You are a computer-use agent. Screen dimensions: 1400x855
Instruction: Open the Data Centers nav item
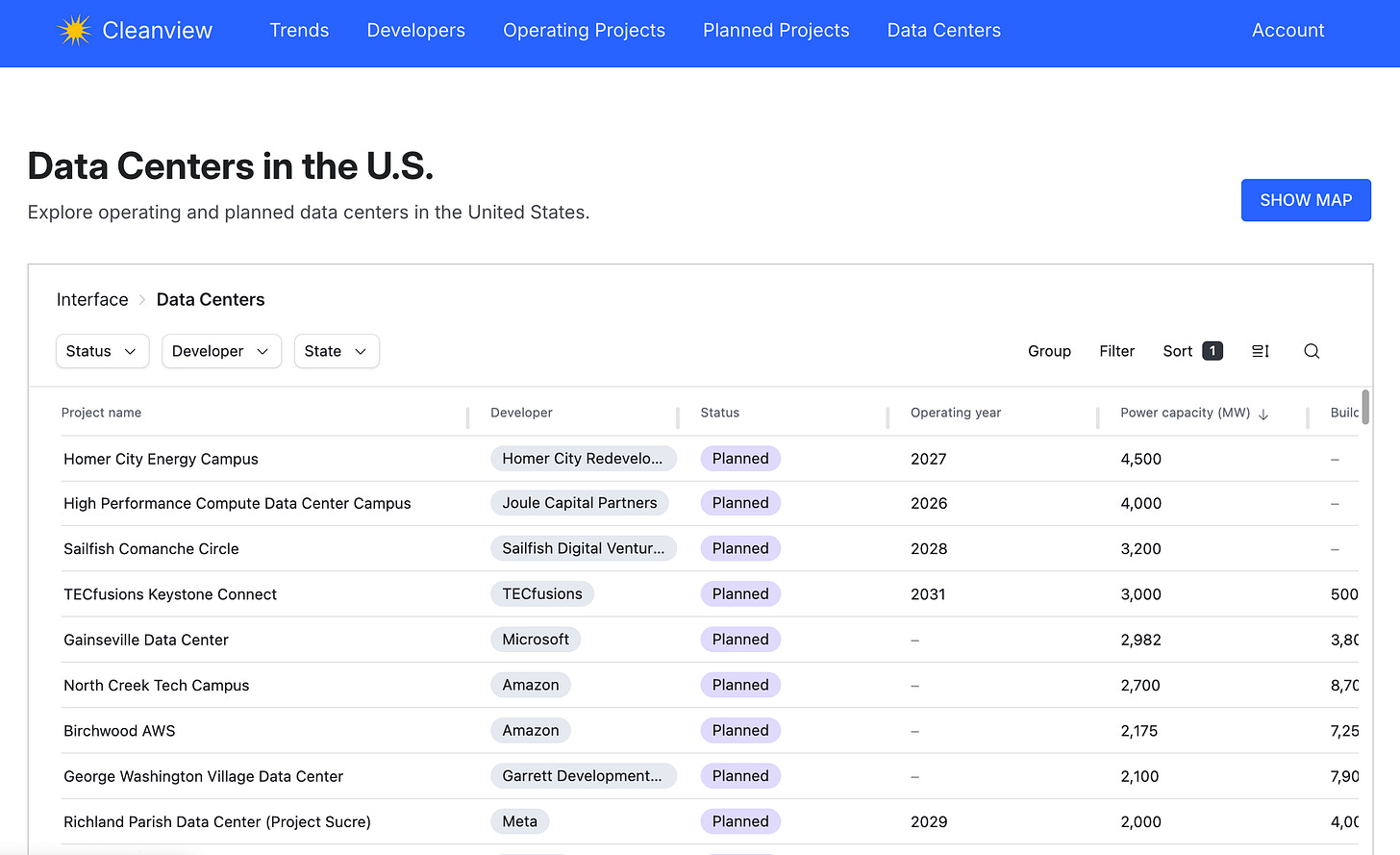(944, 30)
